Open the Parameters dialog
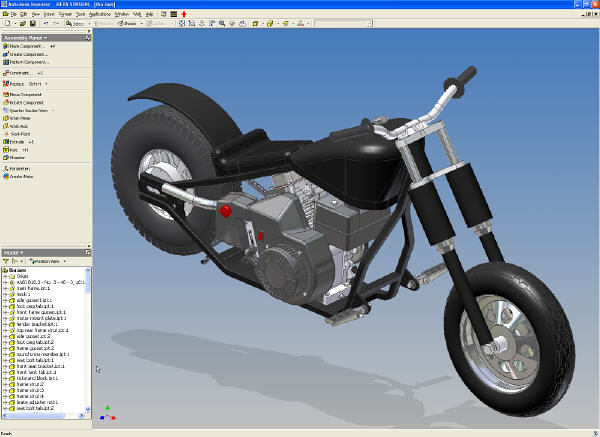Screen dimensions: 600x437 coord(21,170)
